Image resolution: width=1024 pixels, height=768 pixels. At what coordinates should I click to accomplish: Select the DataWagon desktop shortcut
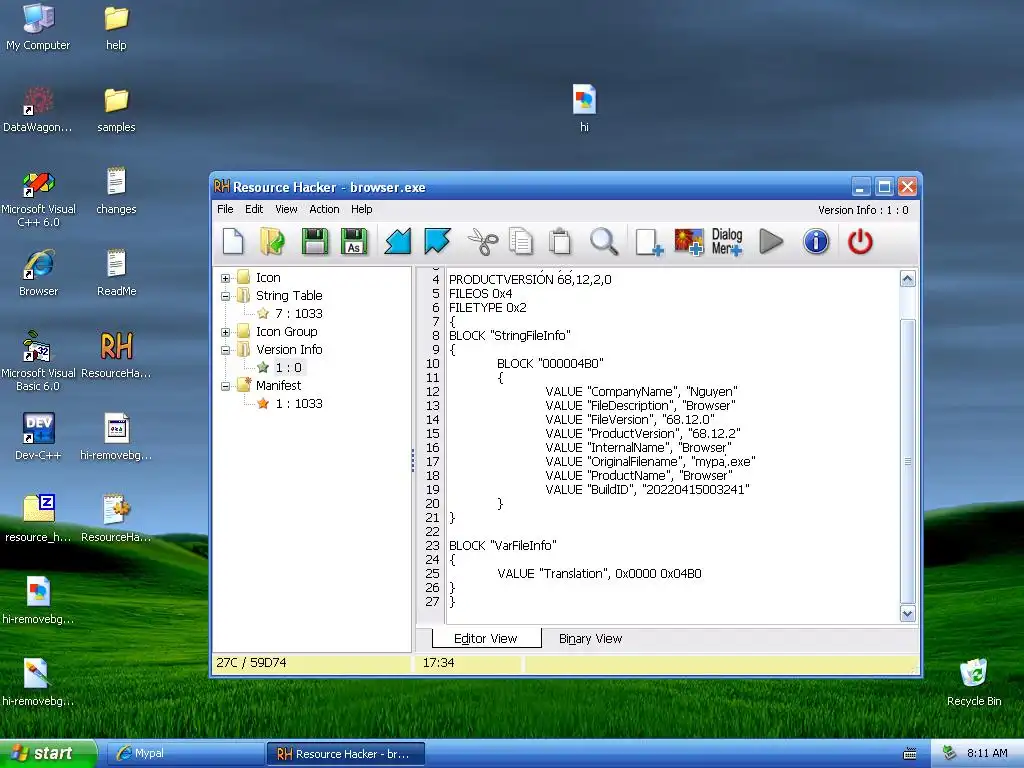(x=38, y=109)
